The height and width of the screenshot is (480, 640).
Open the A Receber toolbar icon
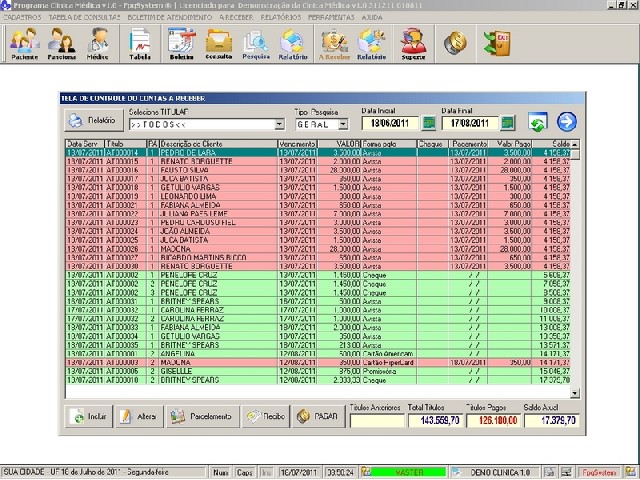[334, 43]
